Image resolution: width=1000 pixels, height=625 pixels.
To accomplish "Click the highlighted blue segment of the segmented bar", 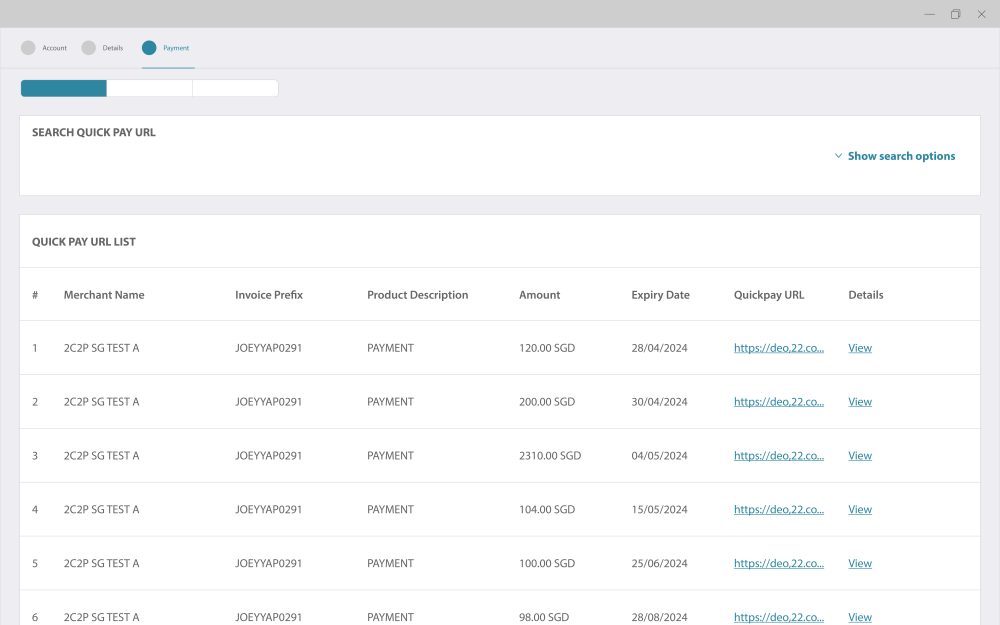I will pyautogui.click(x=64, y=88).
